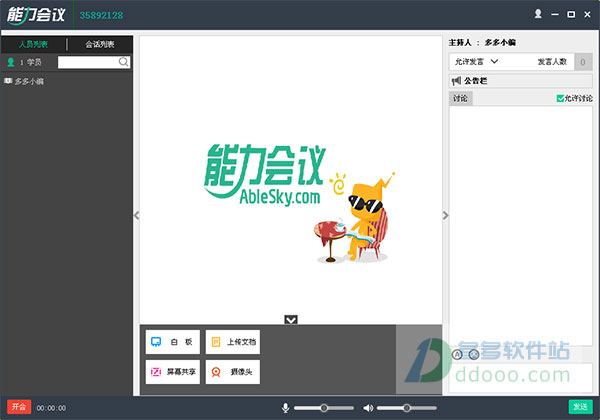Open the 白板 whiteboard tool
The height and width of the screenshot is (420, 600).
173,342
